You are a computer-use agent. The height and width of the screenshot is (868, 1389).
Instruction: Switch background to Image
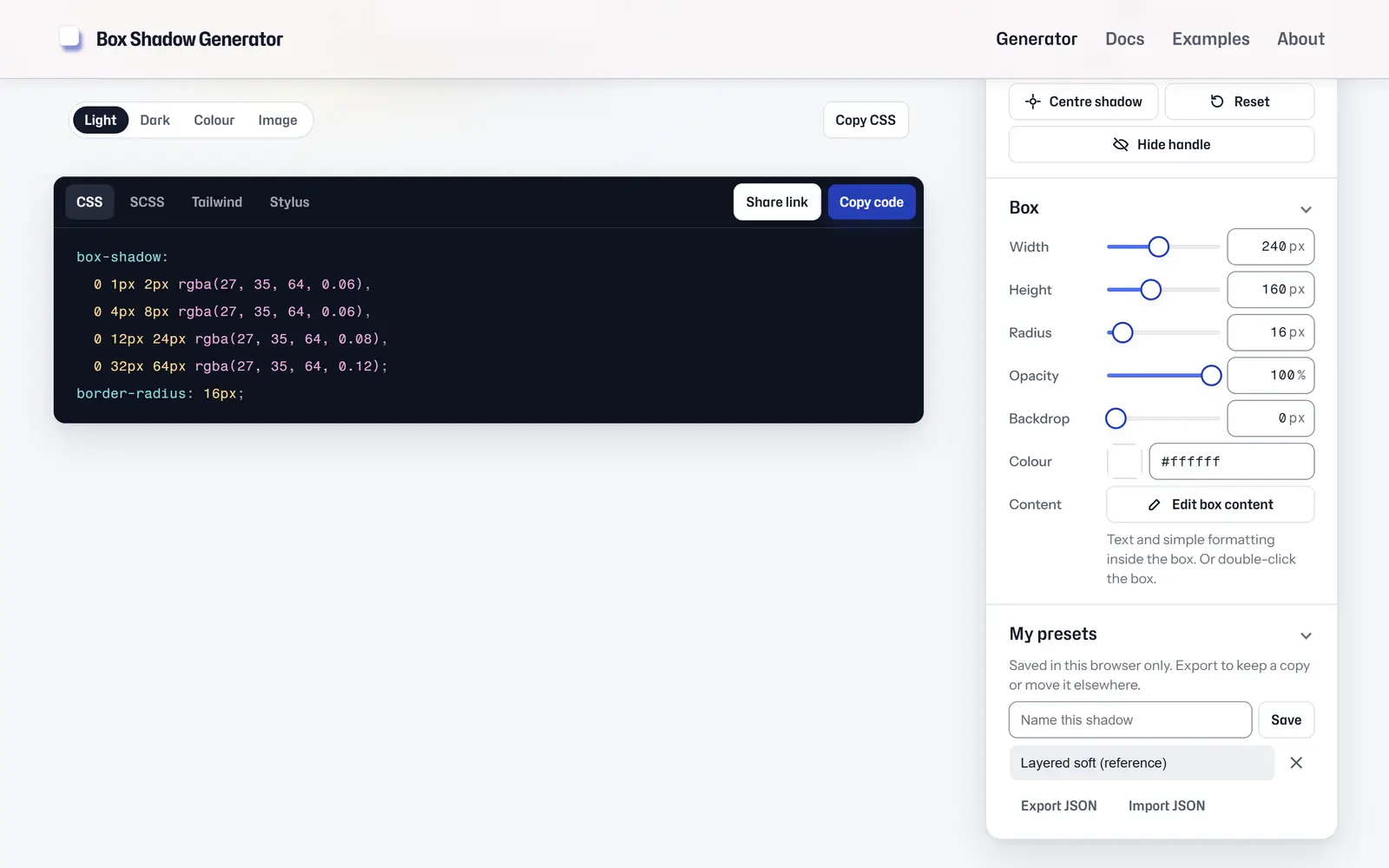point(278,120)
